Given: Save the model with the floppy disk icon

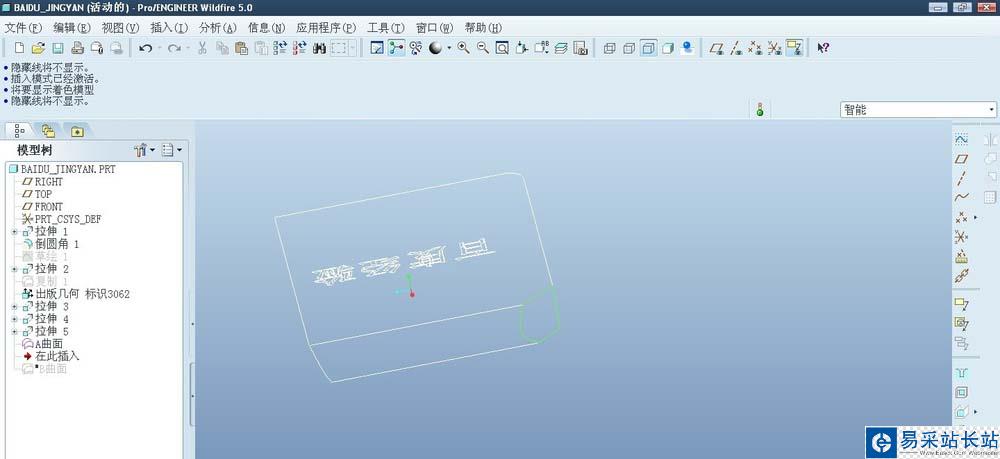Looking at the screenshot, I should tap(57, 48).
